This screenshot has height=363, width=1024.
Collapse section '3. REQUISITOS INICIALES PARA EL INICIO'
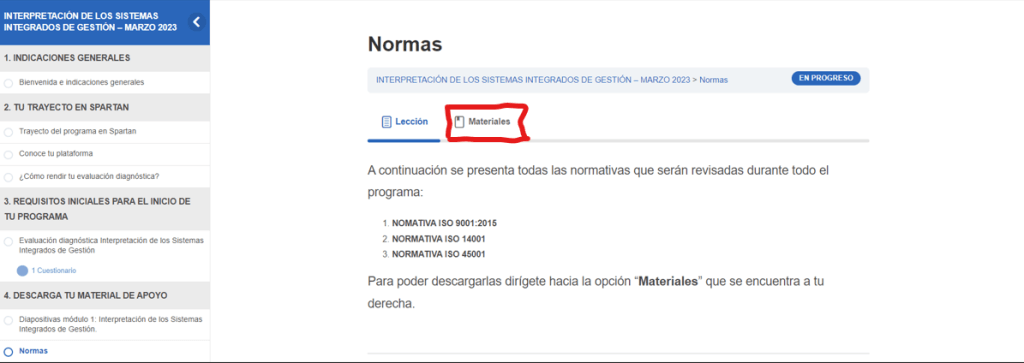click(x=104, y=209)
